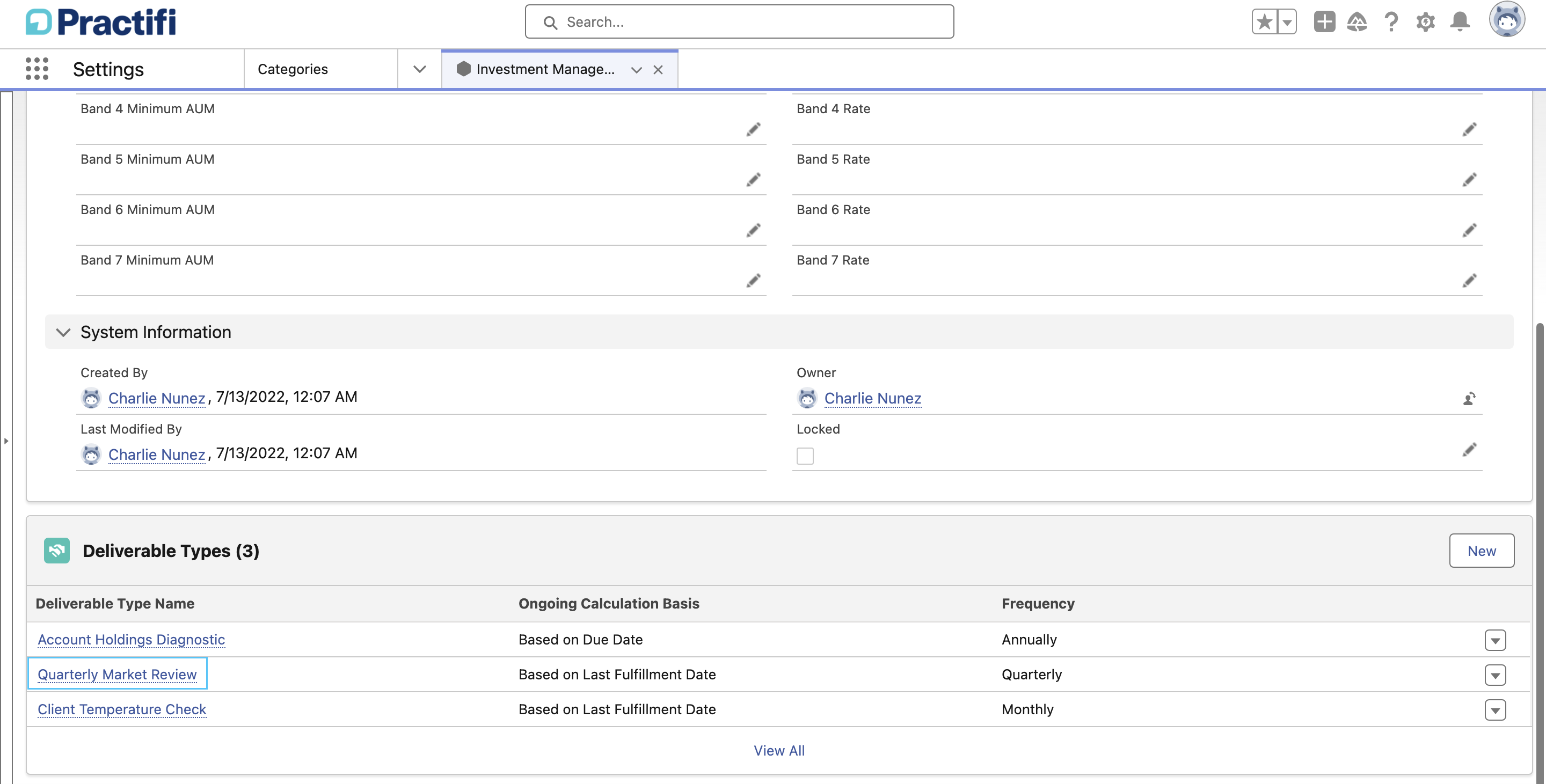The width and height of the screenshot is (1546, 784).
Task: Open the Categories tab dropdown chevron
Action: point(419,69)
